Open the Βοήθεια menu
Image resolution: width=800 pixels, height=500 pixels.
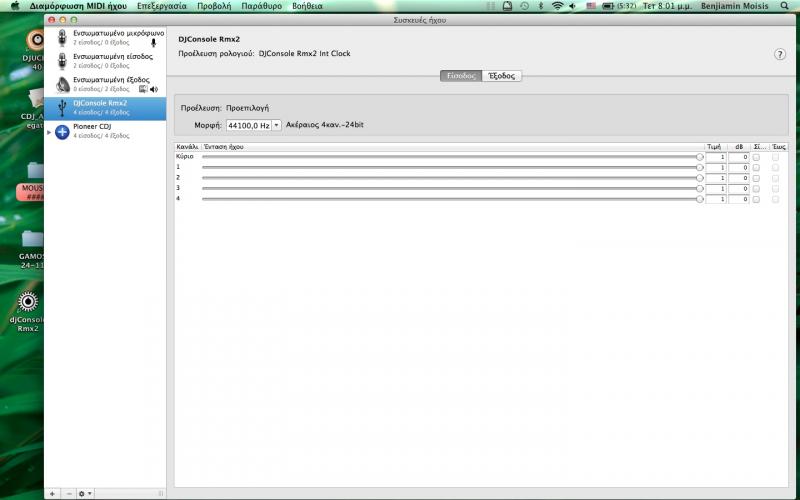coord(307,6)
